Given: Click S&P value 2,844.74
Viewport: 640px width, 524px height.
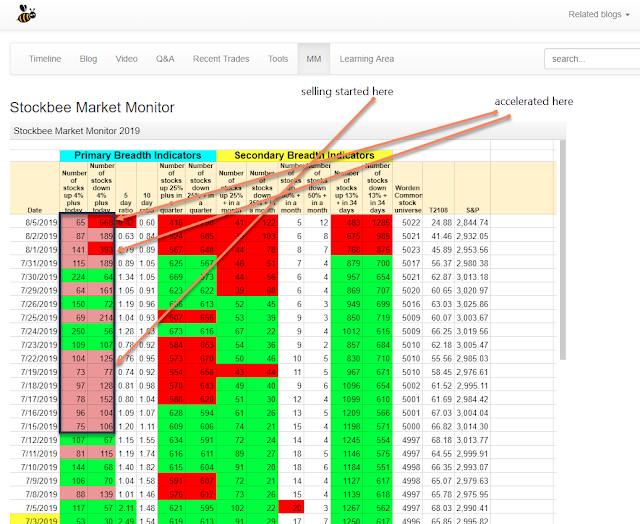Looking at the screenshot, I should pyautogui.click(x=472, y=223).
